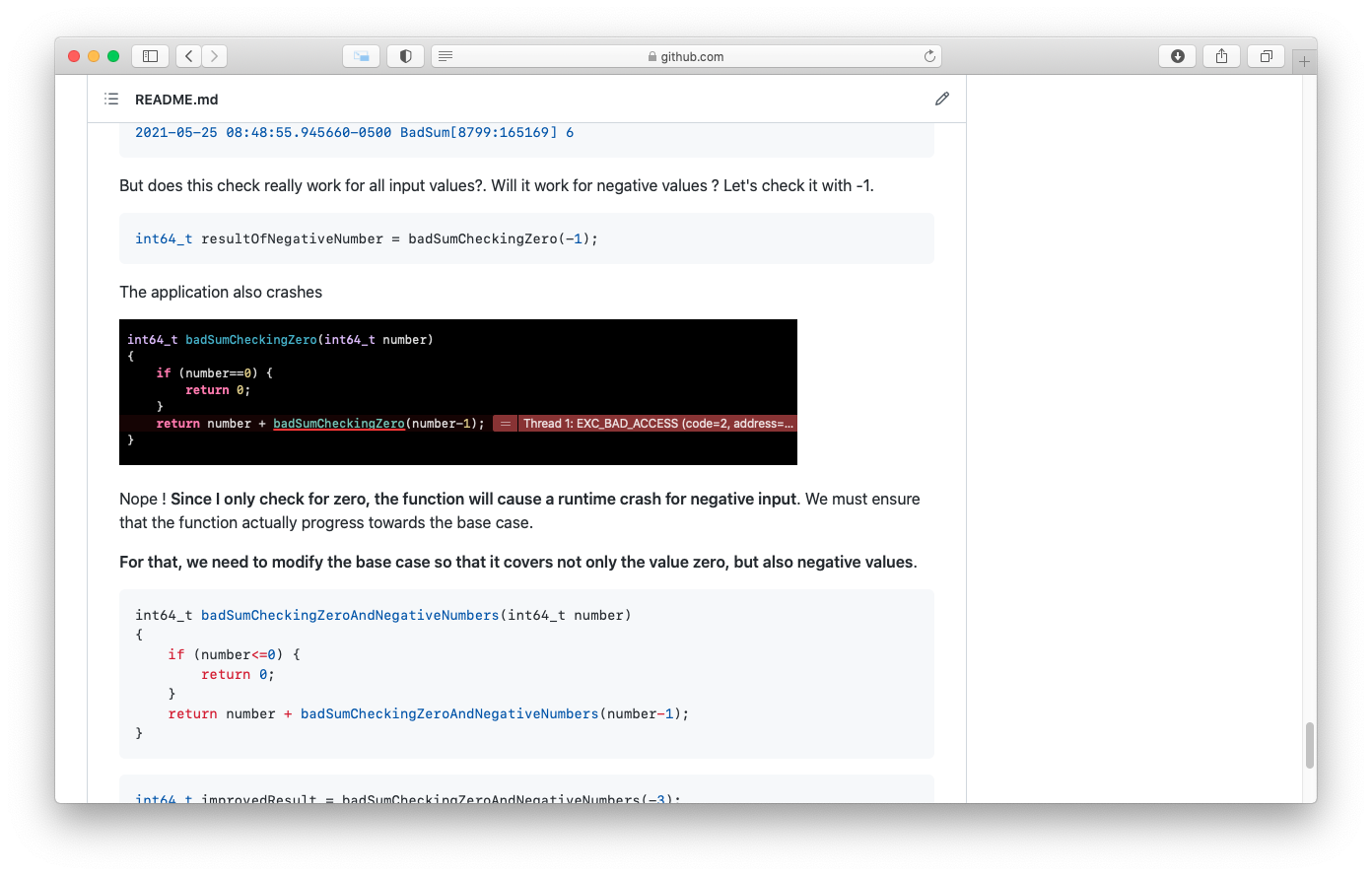
Task: Go back to the previous page
Action: coord(187,56)
